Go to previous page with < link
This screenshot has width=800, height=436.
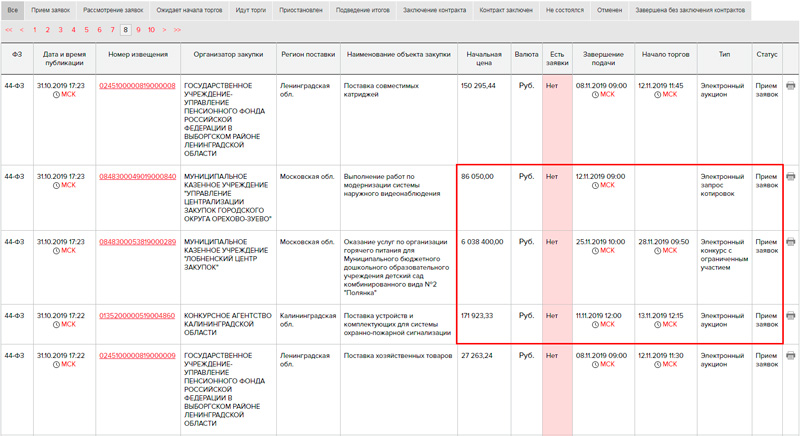[x=21, y=30]
